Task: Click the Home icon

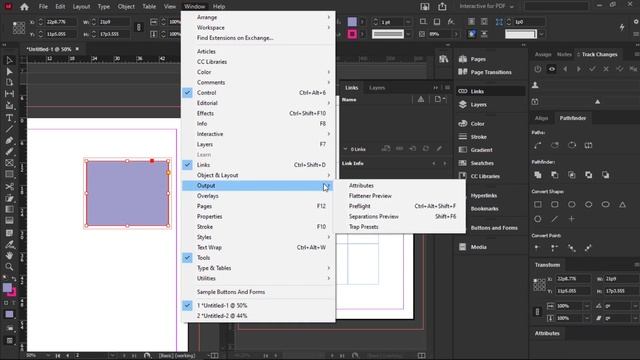Action: [24, 7]
